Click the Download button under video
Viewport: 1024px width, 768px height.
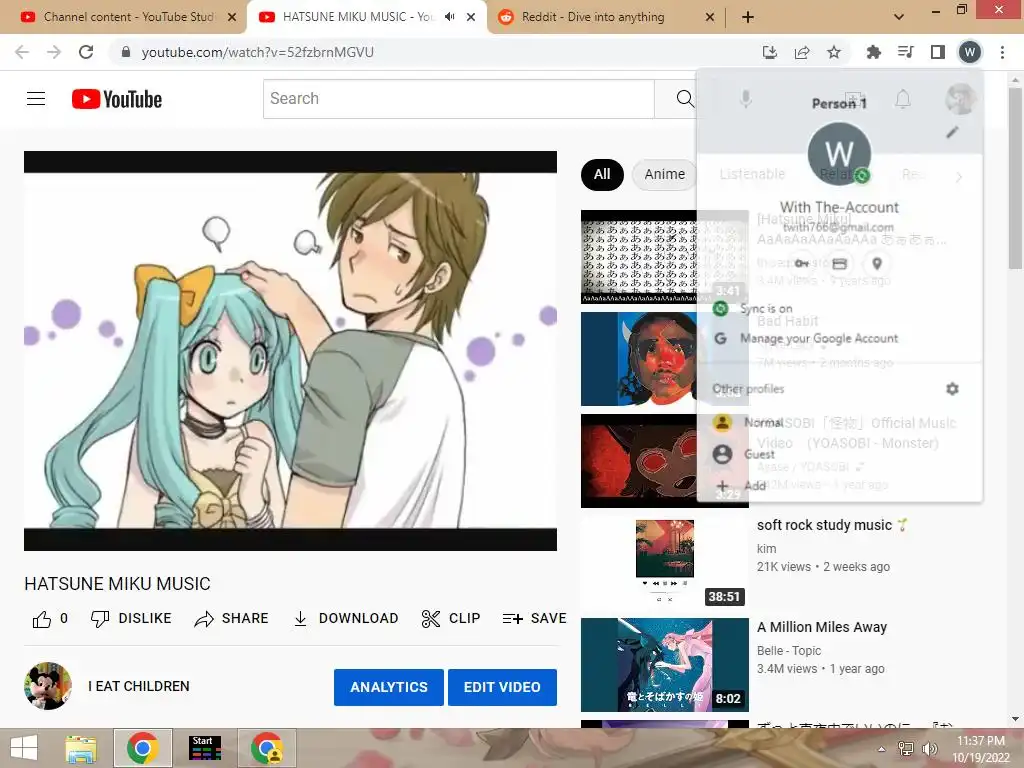pyautogui.click(x=345, y=618)
